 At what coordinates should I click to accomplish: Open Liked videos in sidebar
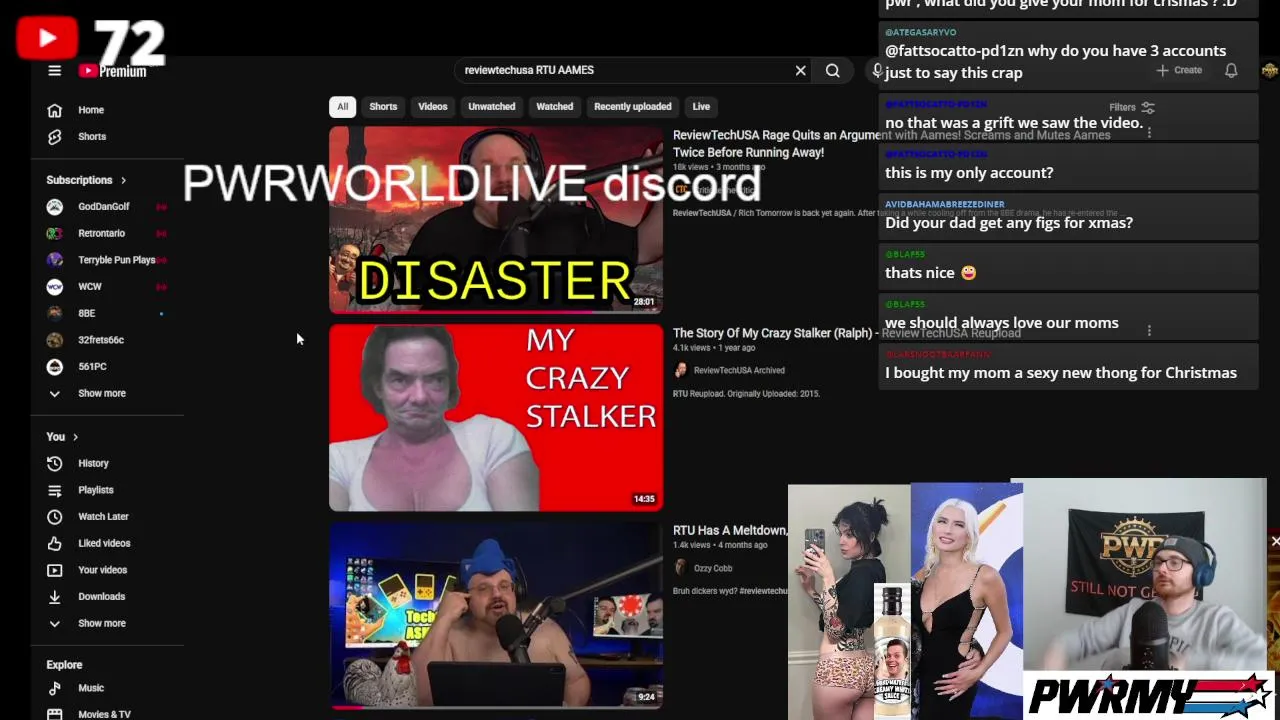pos(104,543)
